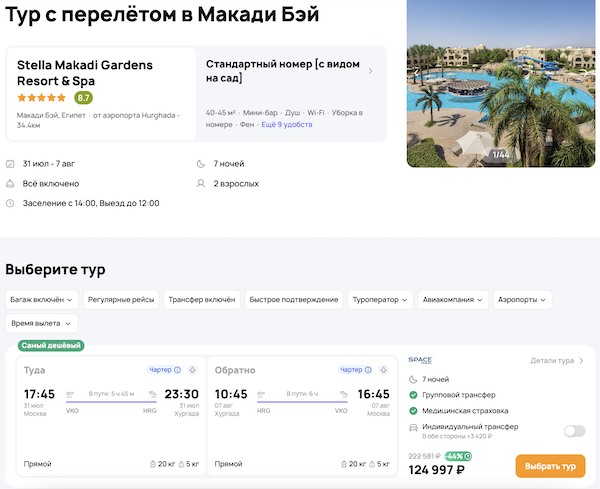
Task: Click the outbound flight airline logo icon
Action: tap(192, 370)
